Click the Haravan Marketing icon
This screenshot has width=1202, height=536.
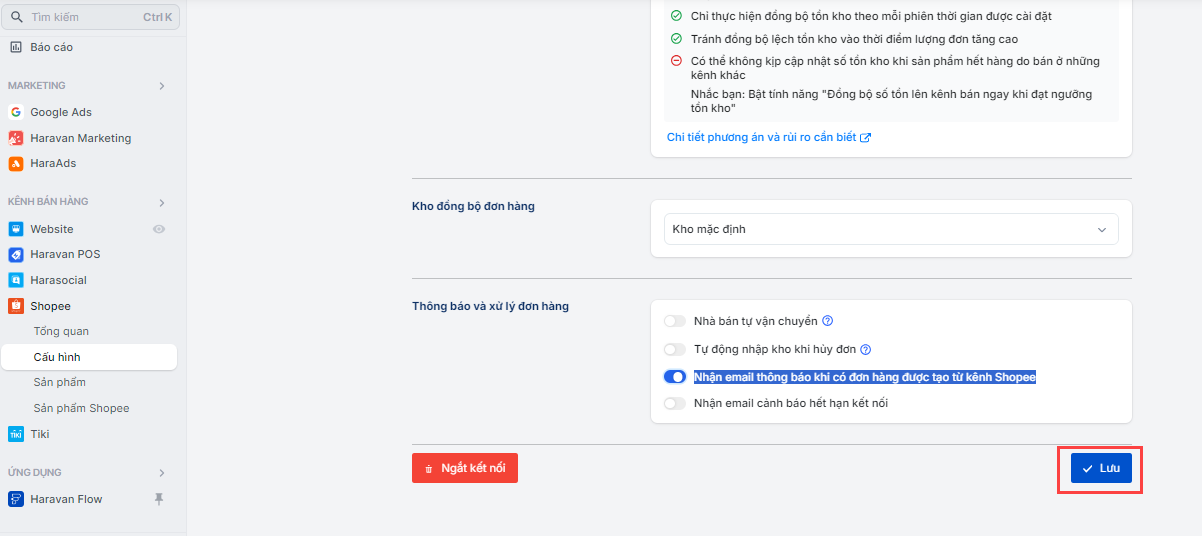pos(16,138)
